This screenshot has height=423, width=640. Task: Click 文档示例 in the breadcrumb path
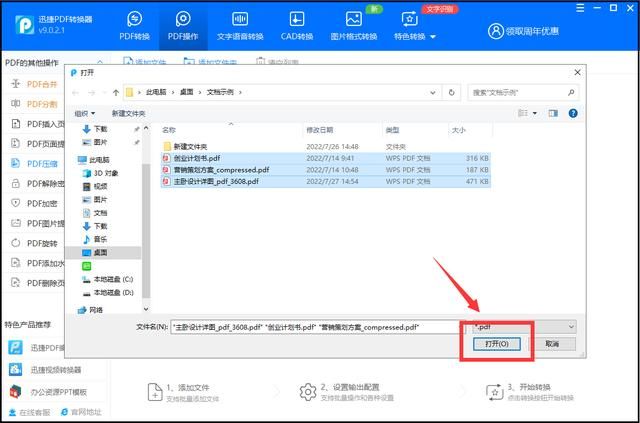(x=220, y=93)
